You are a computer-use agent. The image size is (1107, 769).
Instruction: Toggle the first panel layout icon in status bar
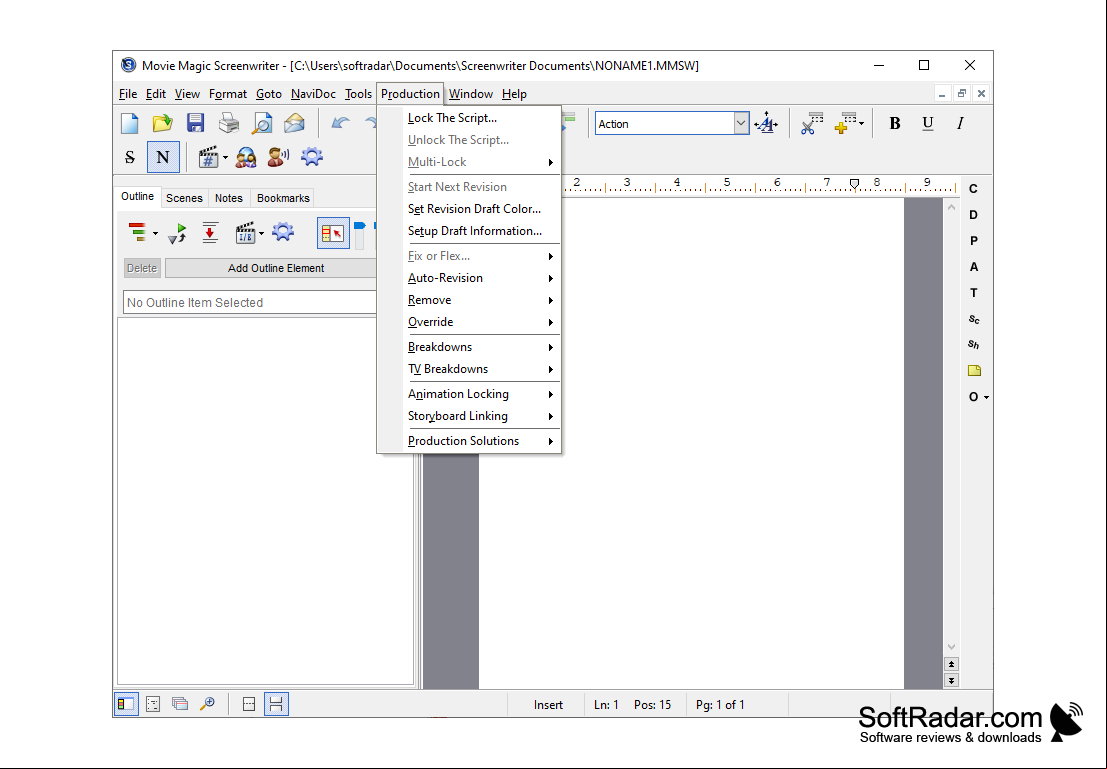[x=126, y=704]
